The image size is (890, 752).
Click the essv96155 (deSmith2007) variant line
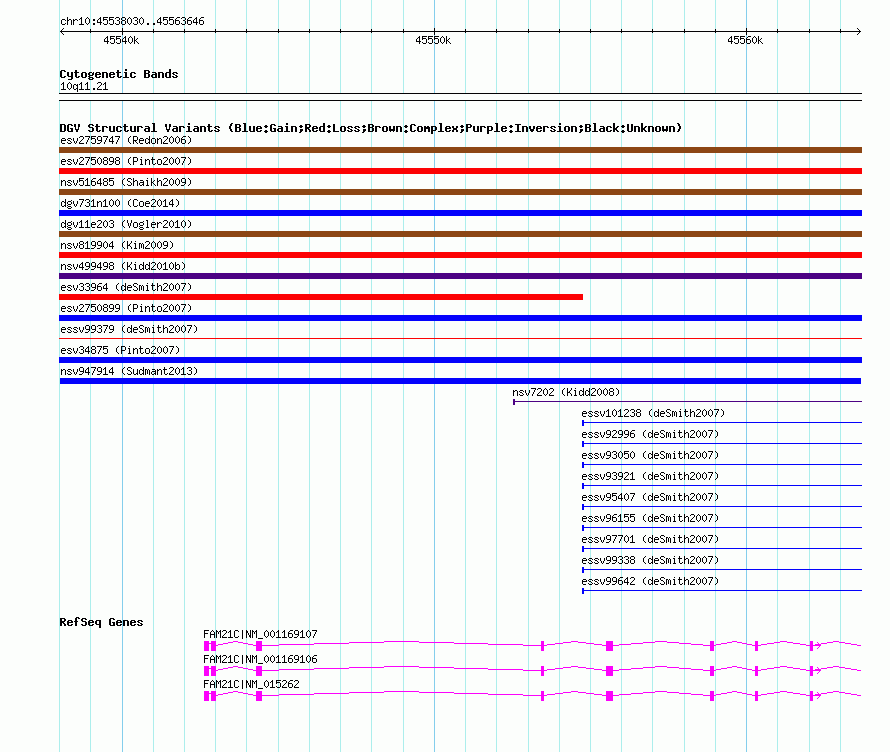point(722,528)
